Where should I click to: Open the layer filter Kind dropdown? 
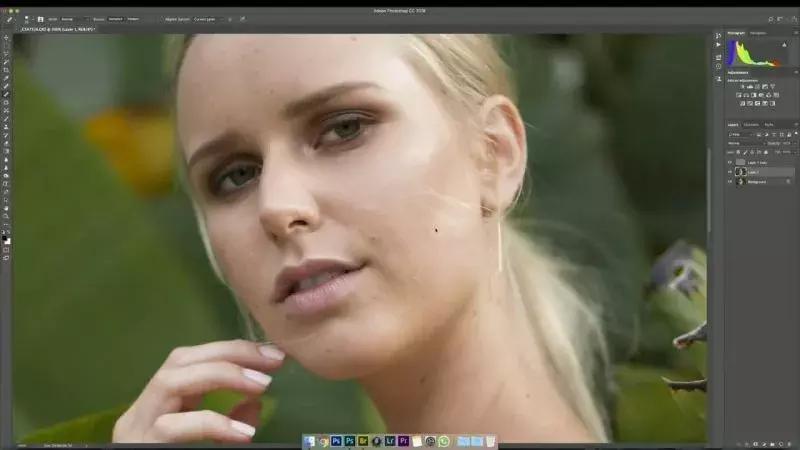[740, 135]
